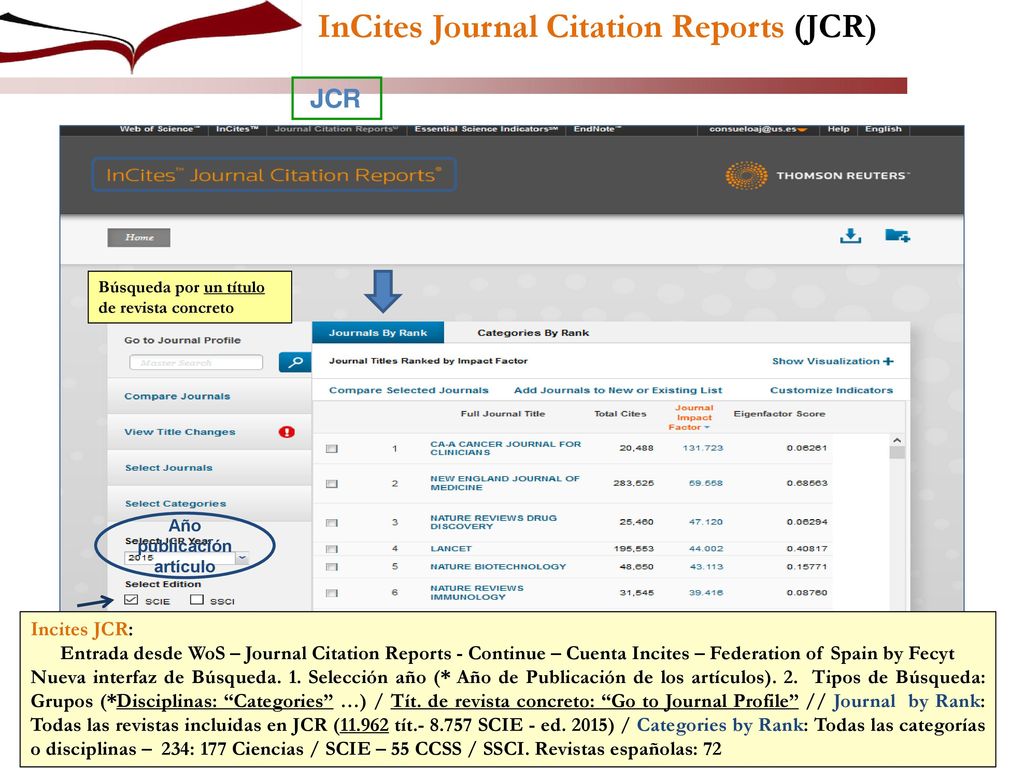Click the Full Journal Title column header
Viewport: 1024px width, 768px height.
coord(502,414)
